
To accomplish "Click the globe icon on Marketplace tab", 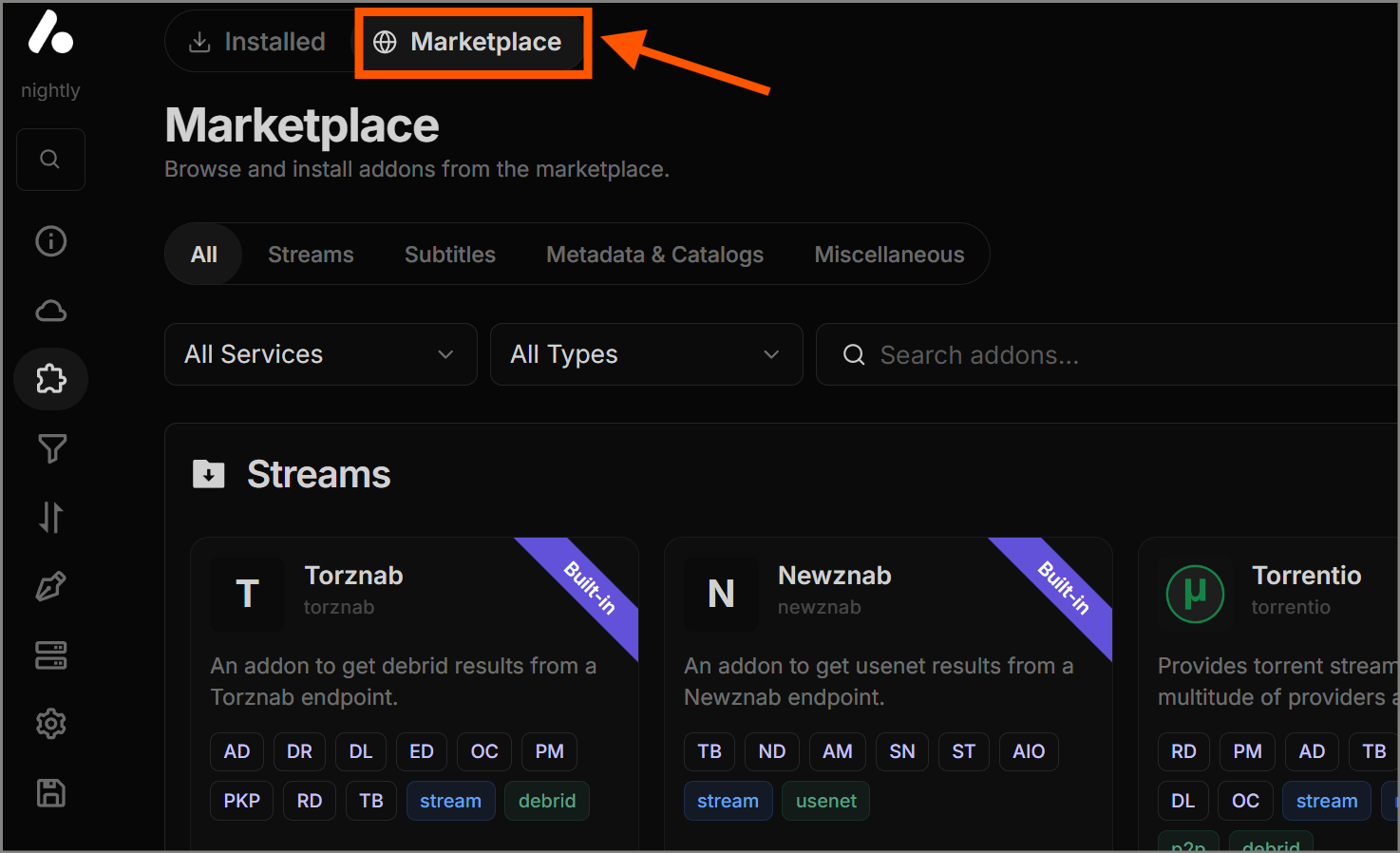I will (x=385, y=42).
